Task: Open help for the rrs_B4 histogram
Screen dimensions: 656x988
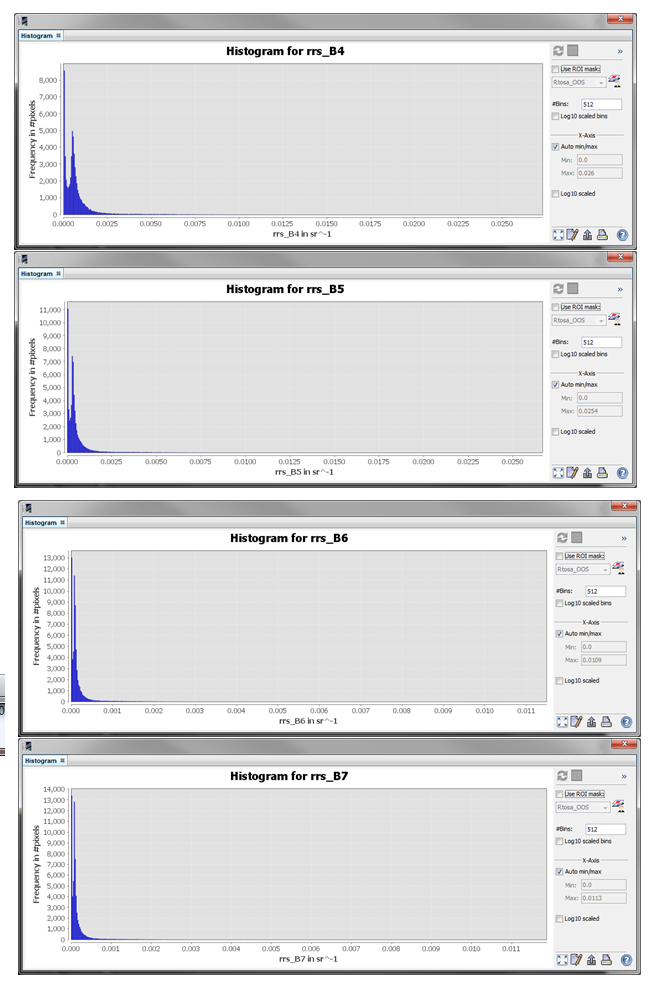Action: pyautogui.click(x=622, y=235)
